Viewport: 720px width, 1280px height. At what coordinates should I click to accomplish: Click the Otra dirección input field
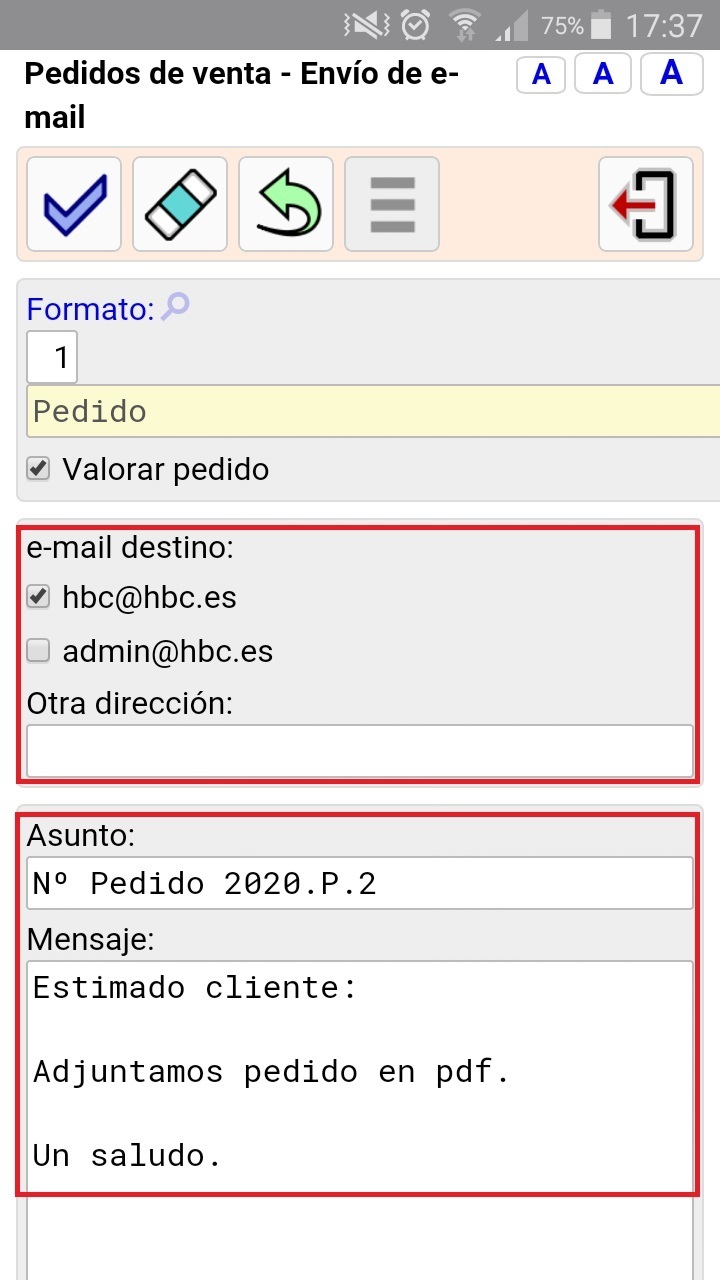[359, 750]
